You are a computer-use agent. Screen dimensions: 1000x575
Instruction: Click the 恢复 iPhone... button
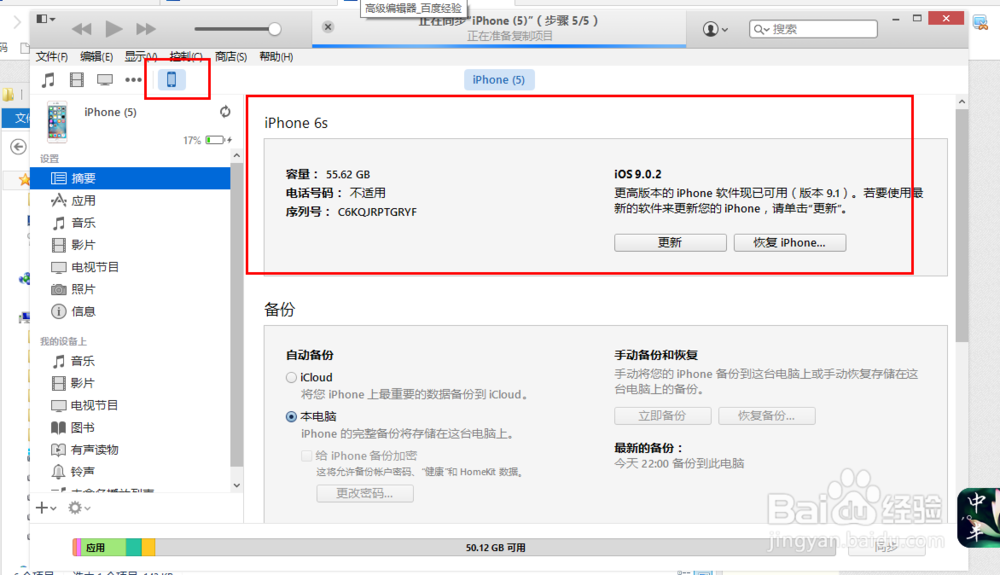point(790,243)
